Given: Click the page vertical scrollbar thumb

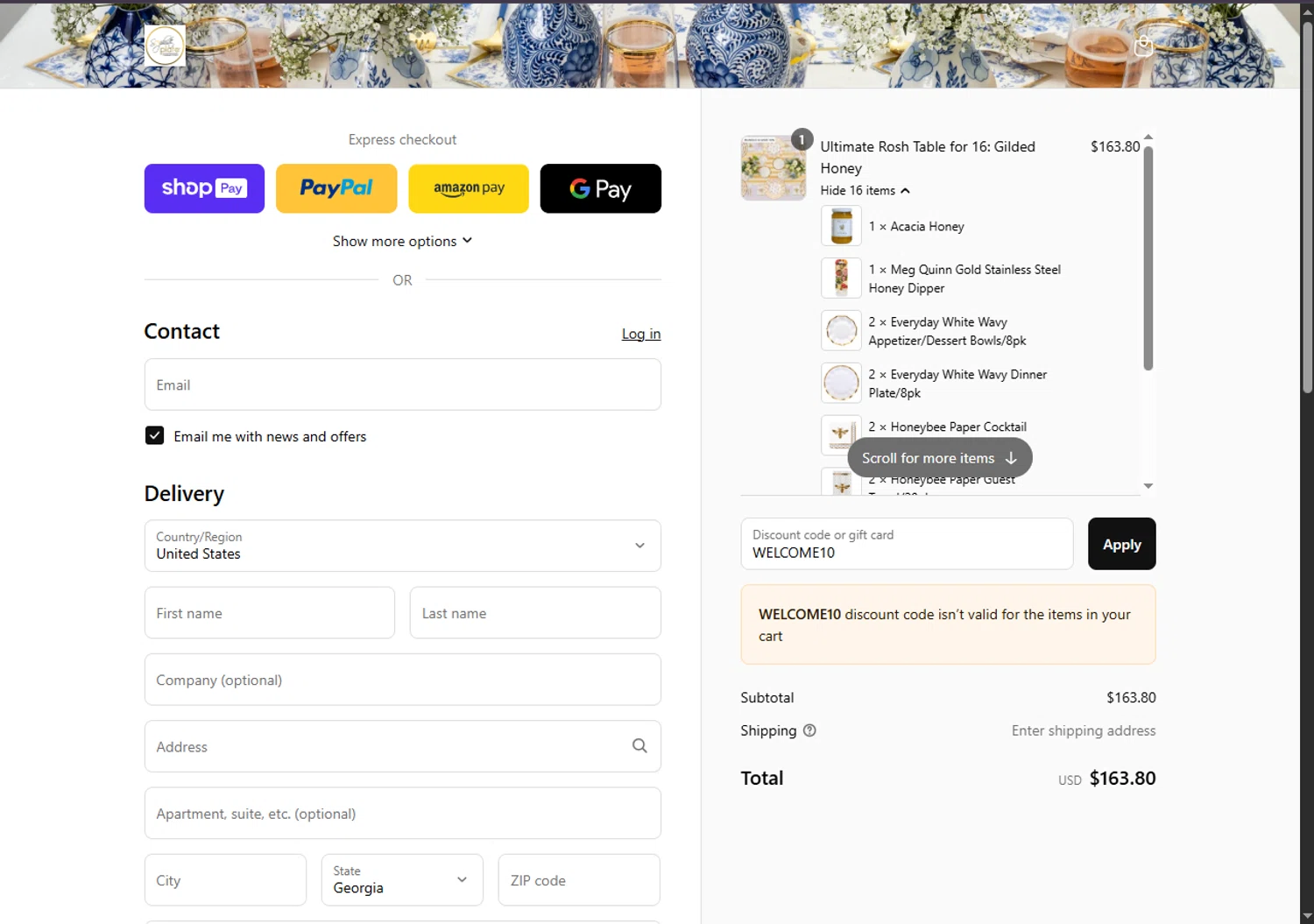Looking at the screenshot, I should [1307, 206].
